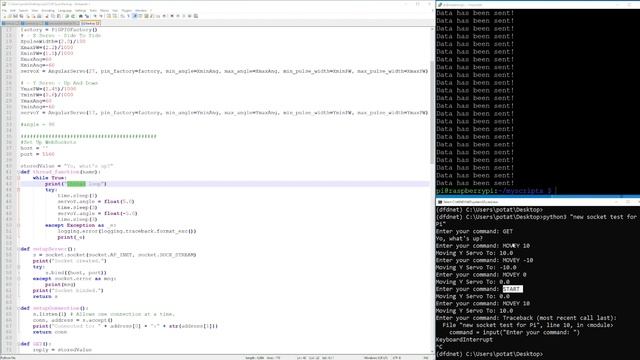
Task: Toggle show all characters icon
Action: (x=128, y=16)
